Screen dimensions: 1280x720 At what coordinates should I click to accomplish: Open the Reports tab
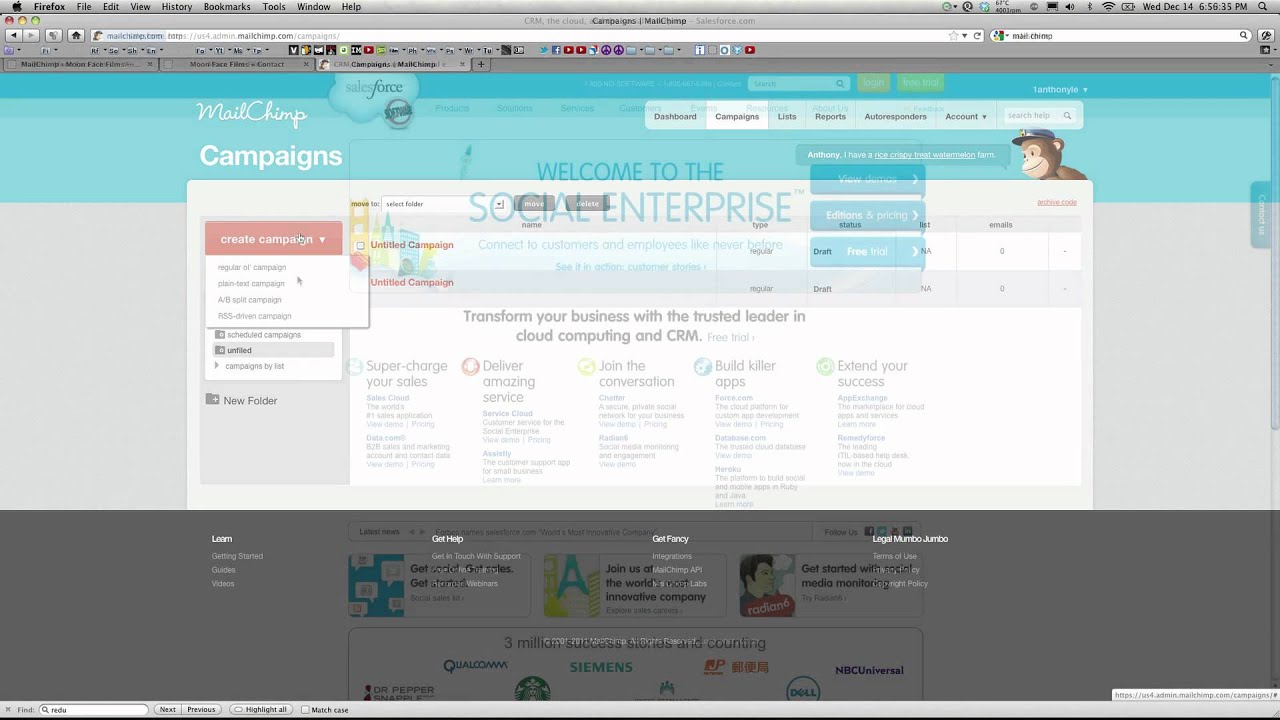(830, 116)
